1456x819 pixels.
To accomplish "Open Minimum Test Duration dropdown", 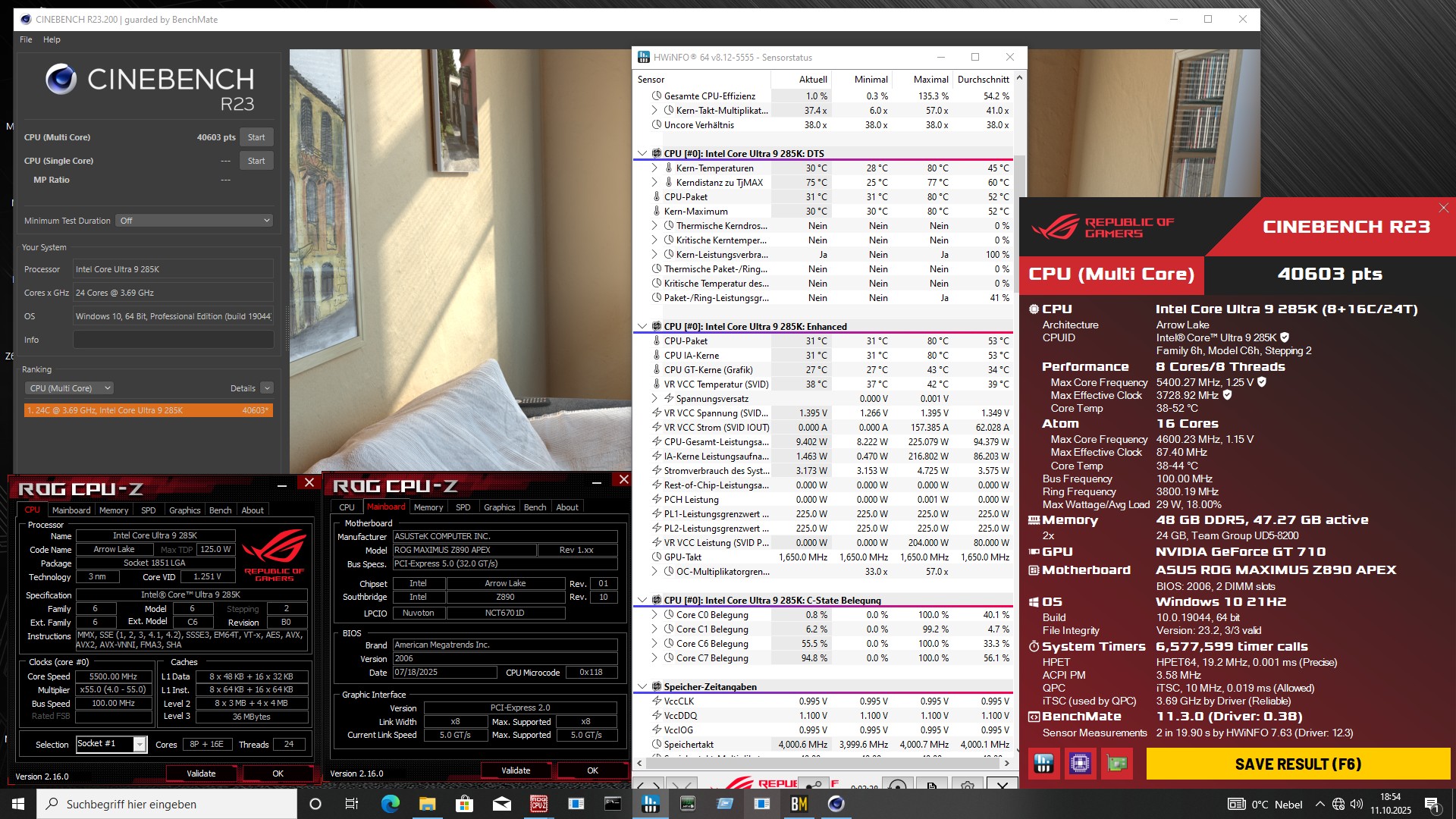I will click(x=195, y=221).
